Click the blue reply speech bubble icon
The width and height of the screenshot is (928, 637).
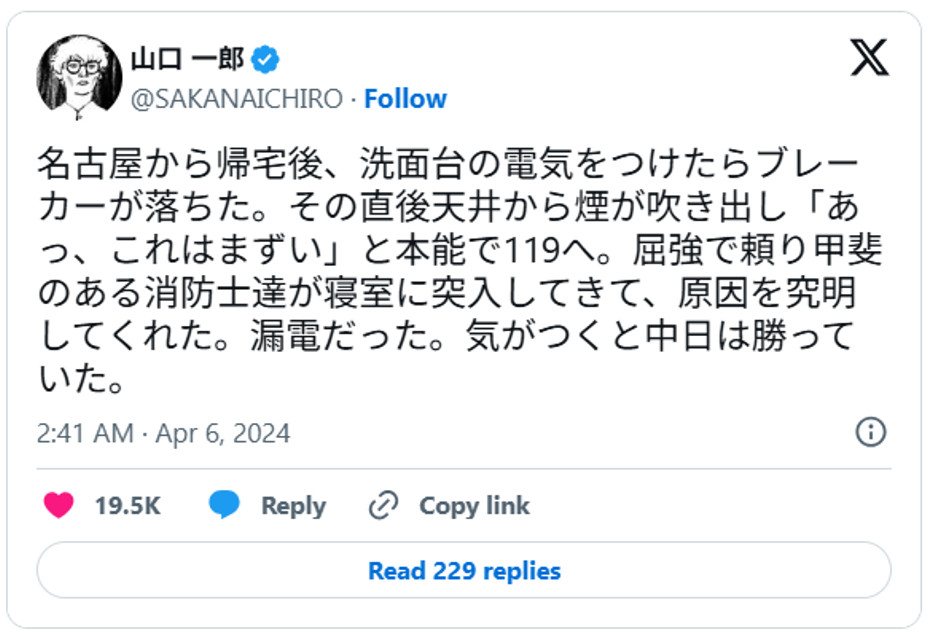click(224, 505)
